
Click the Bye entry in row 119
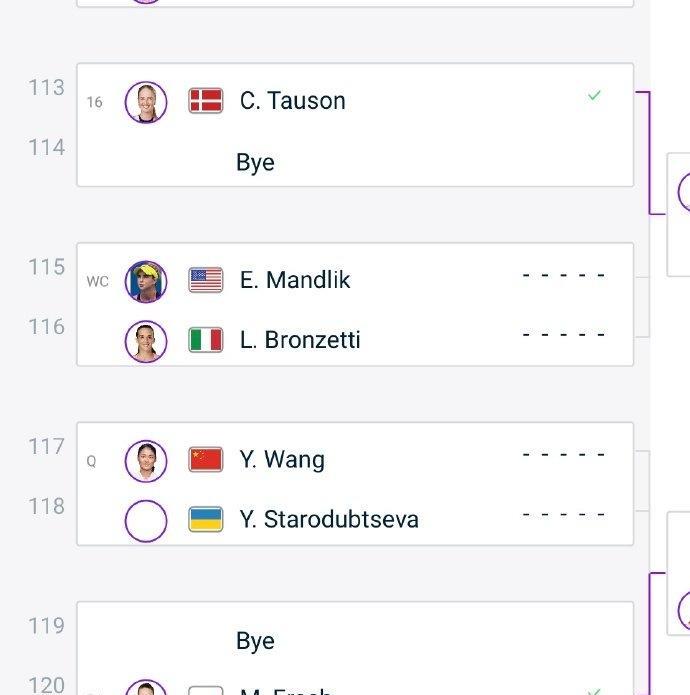coord(255,641)
